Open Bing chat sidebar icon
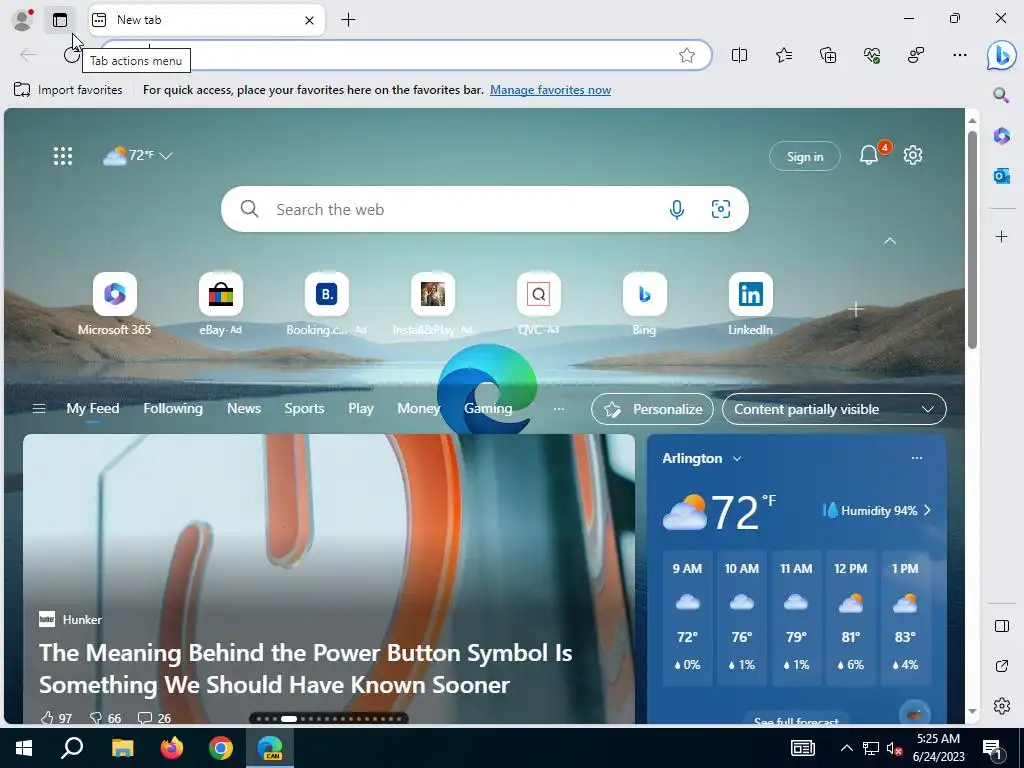 [x=1001, y=56]
